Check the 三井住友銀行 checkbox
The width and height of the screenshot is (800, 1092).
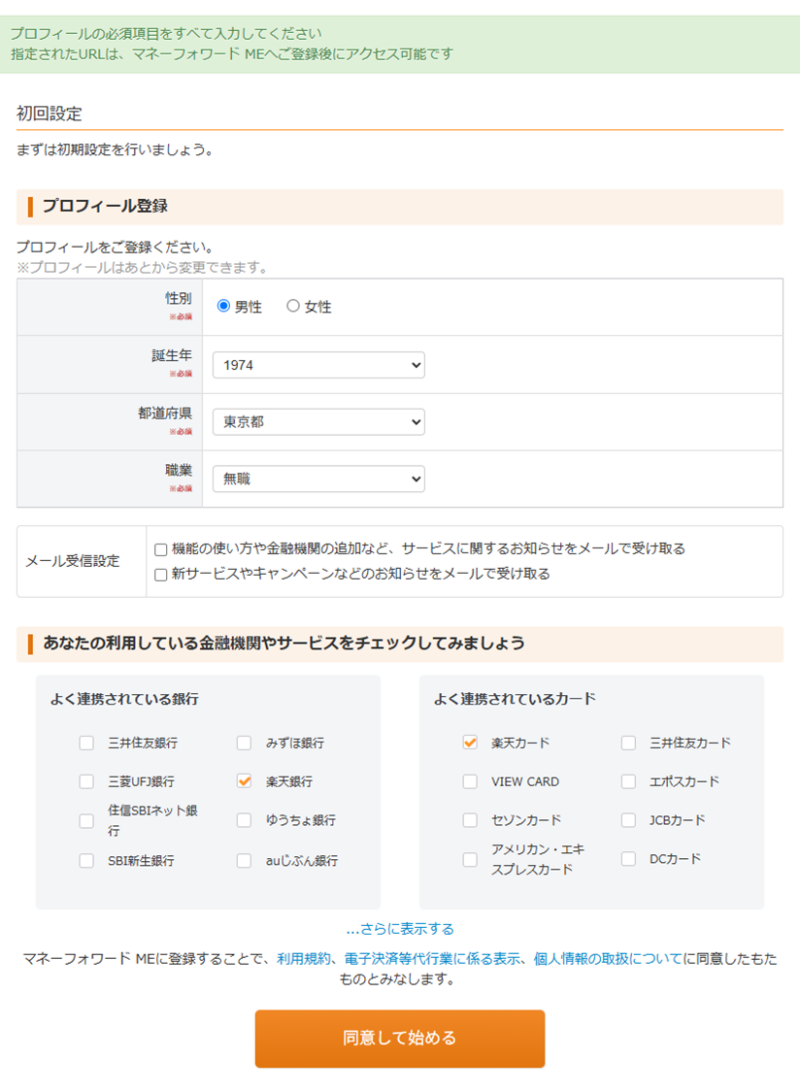click(x=86, y=743)
